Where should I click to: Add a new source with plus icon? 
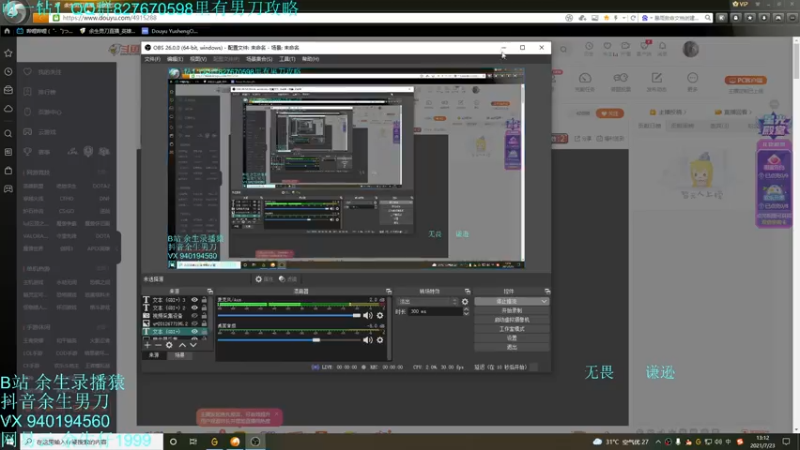tap(147, 345)
